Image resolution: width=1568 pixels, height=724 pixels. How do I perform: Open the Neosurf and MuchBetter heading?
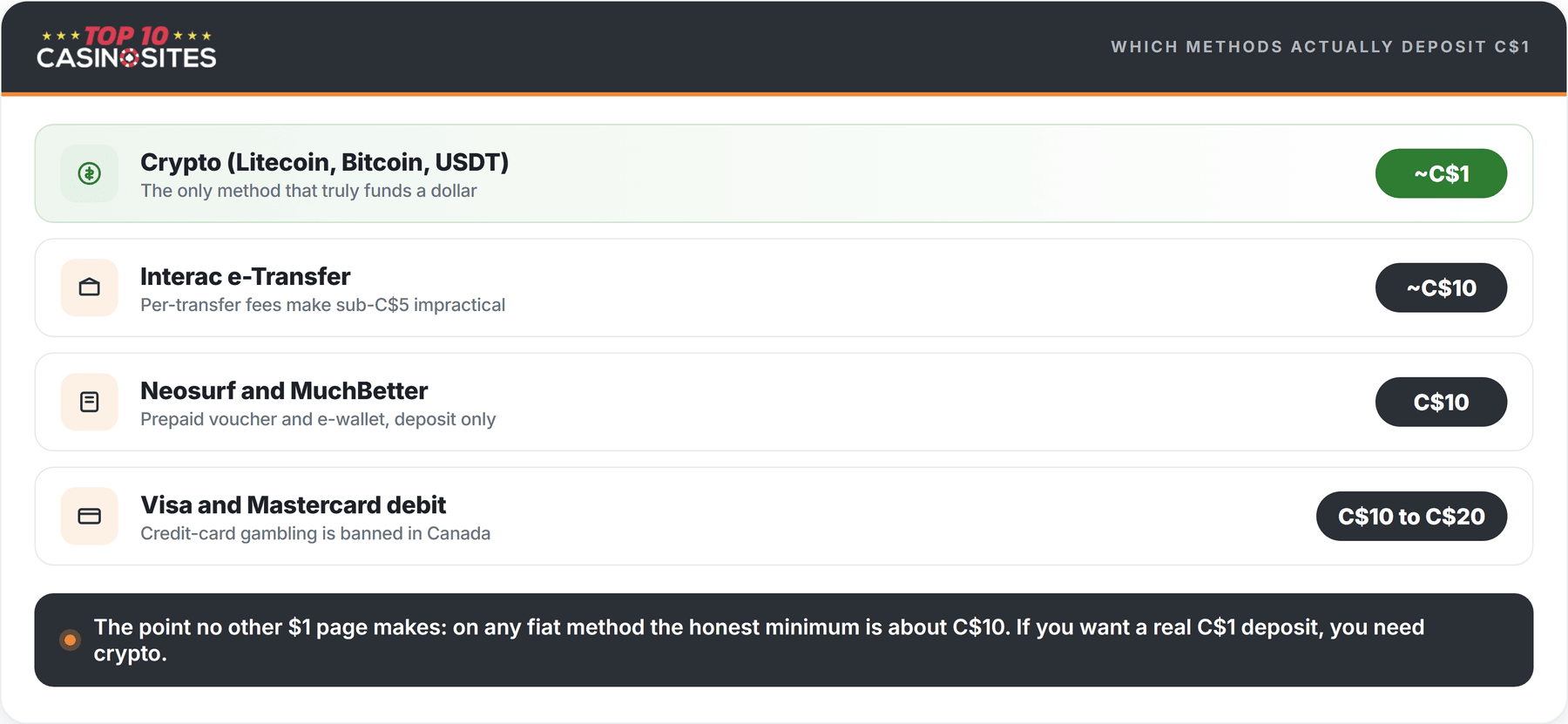click(x=284, y=390)
